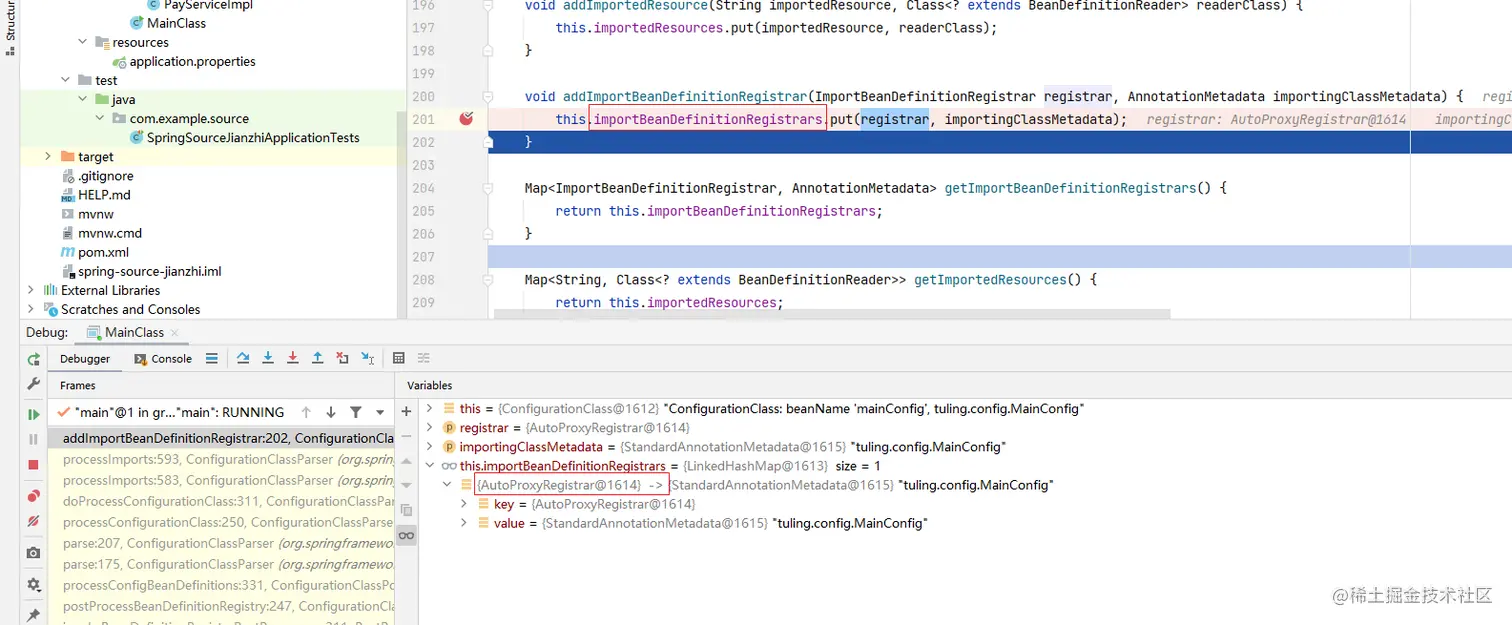
Task: Step out button in debugger toolbar
Action: pyautogui.click(x=318, y=358)
